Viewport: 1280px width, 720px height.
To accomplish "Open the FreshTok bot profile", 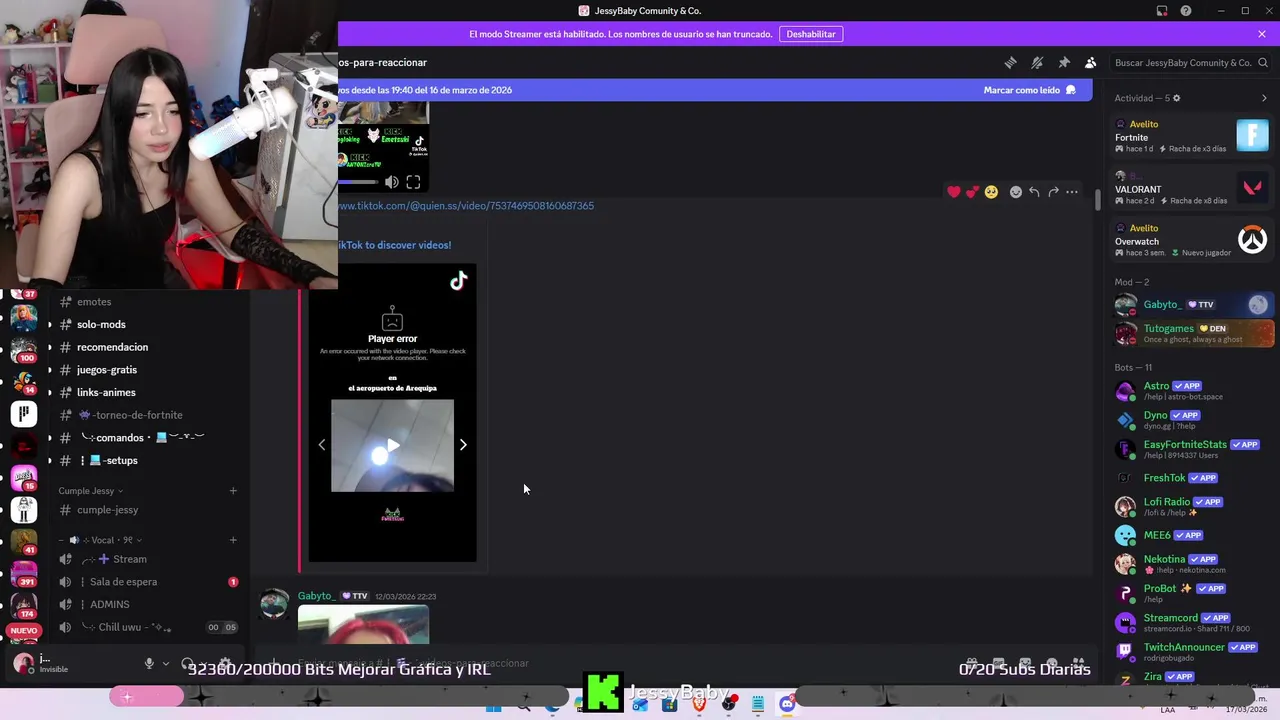I will pyautogui.click(x=1193, y=478).
